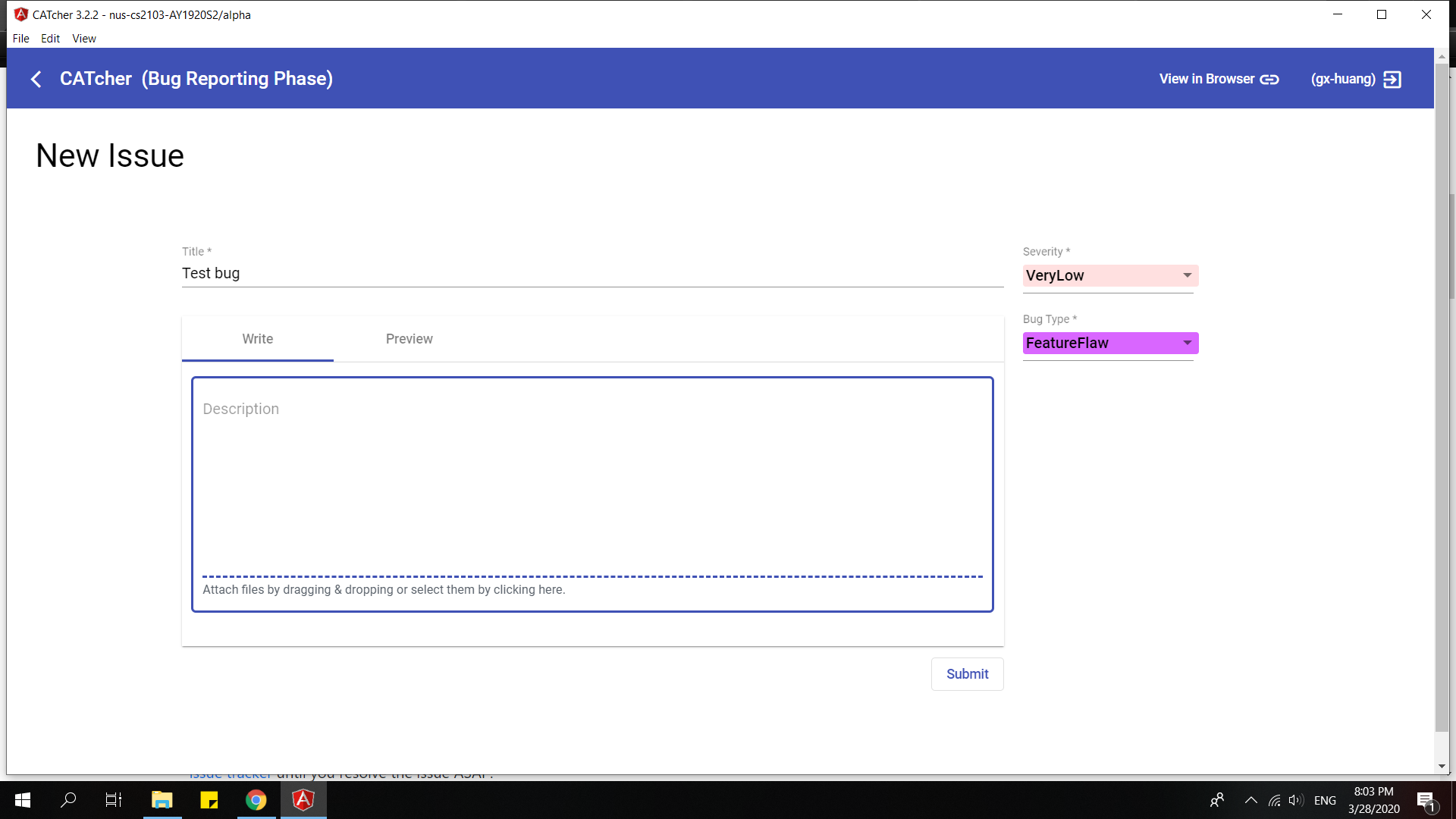Click the back arrow icon
The image size is (1456, 819).
click(x=36, y=79)
